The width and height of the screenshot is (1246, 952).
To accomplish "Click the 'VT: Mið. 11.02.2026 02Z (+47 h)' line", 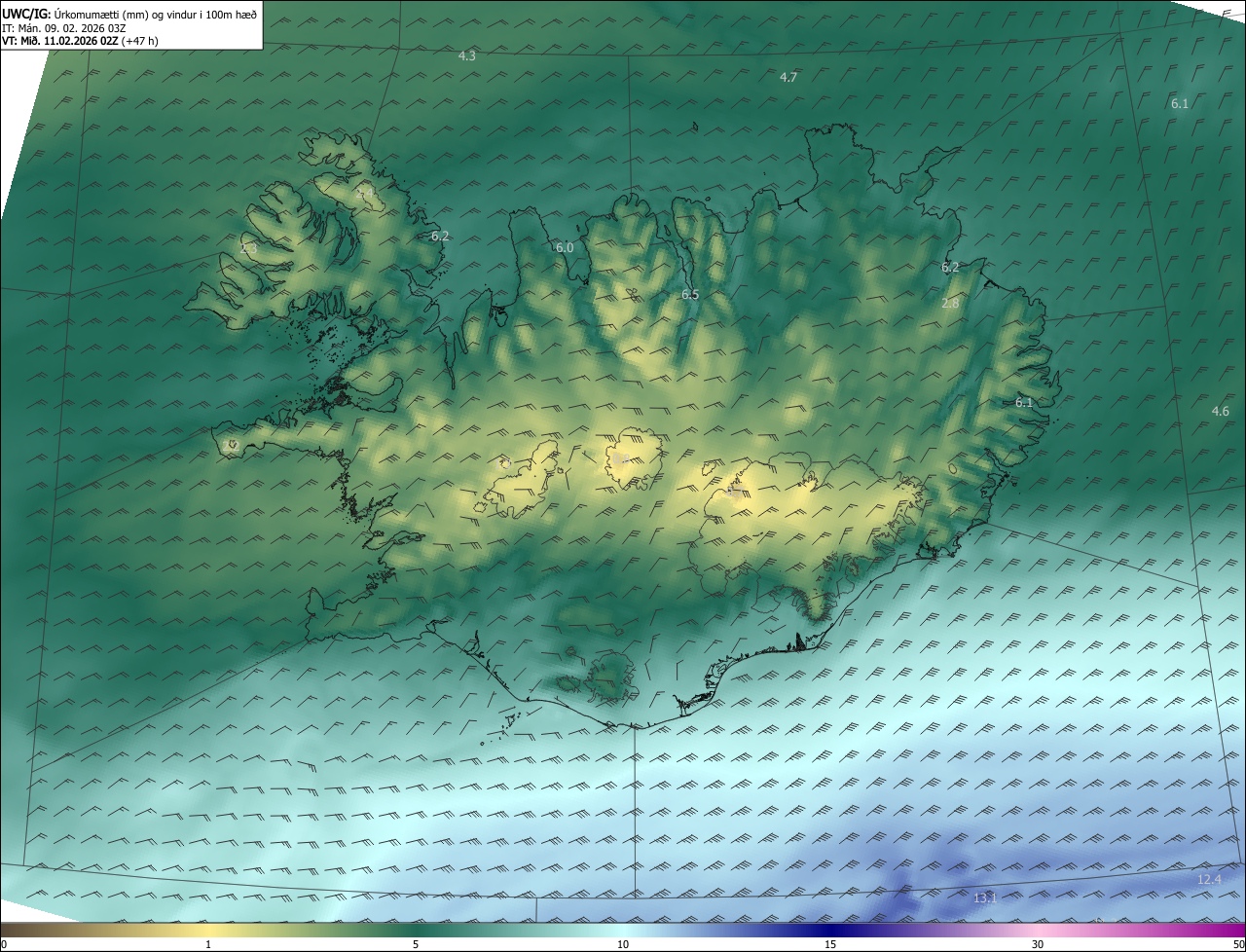I will pyautogui.click(x=81, y=41).
